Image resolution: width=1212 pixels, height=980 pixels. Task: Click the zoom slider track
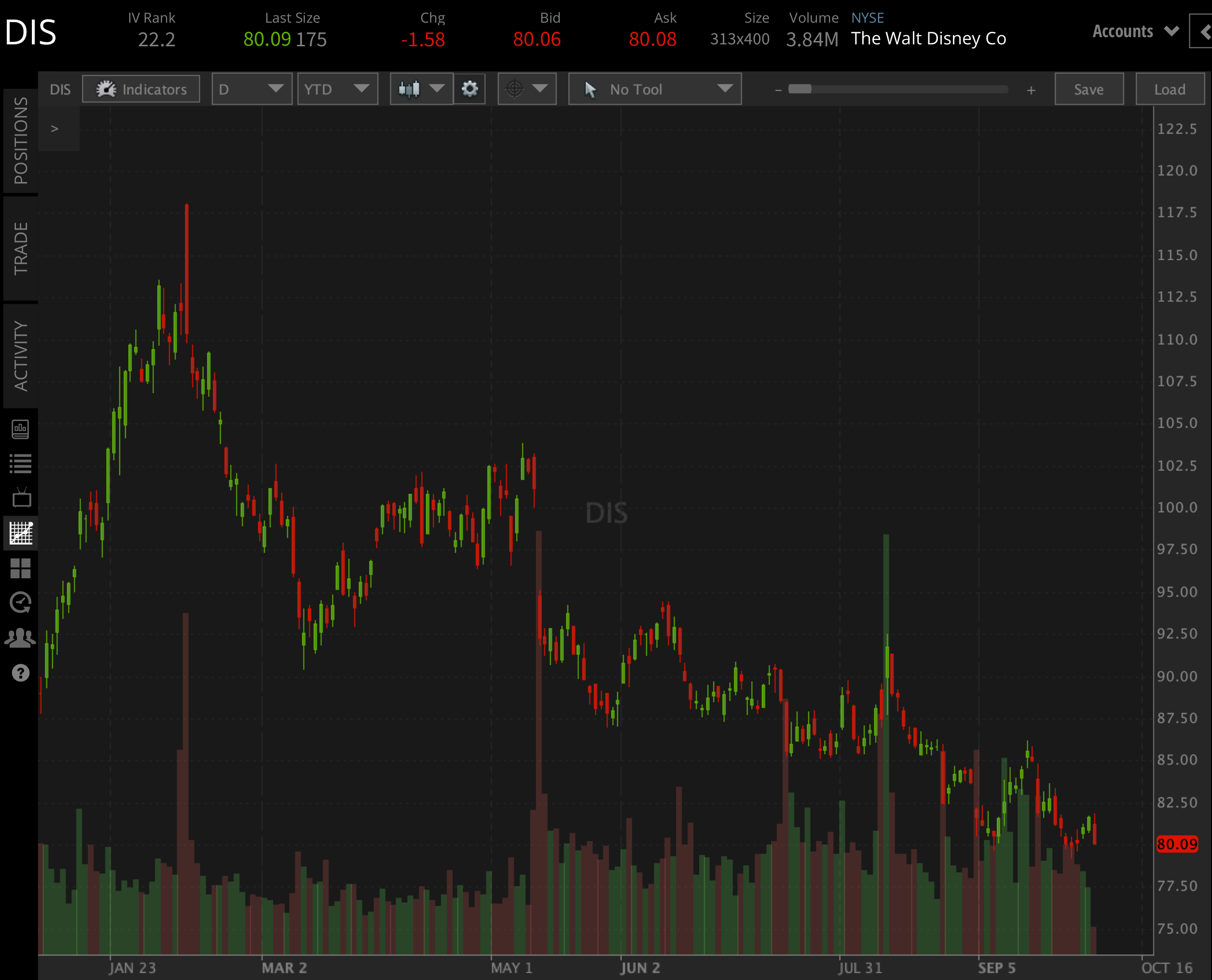tap(904, 89)
